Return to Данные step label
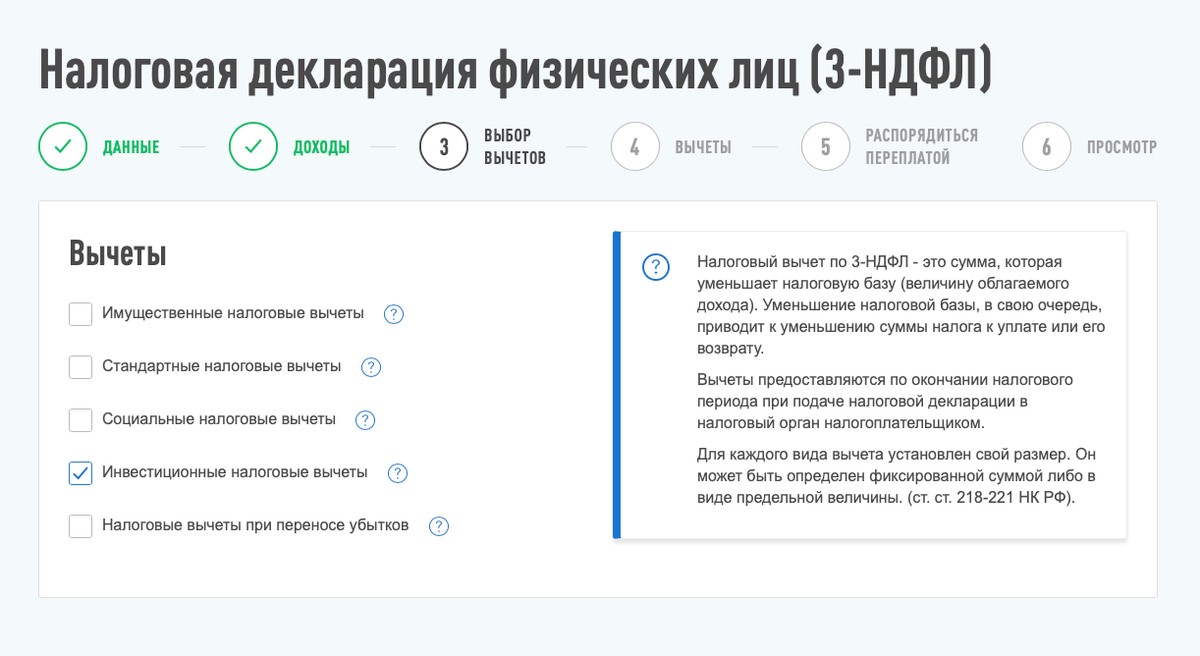Viewport: 1200px width, 656px height. click(x=131, y=148)
